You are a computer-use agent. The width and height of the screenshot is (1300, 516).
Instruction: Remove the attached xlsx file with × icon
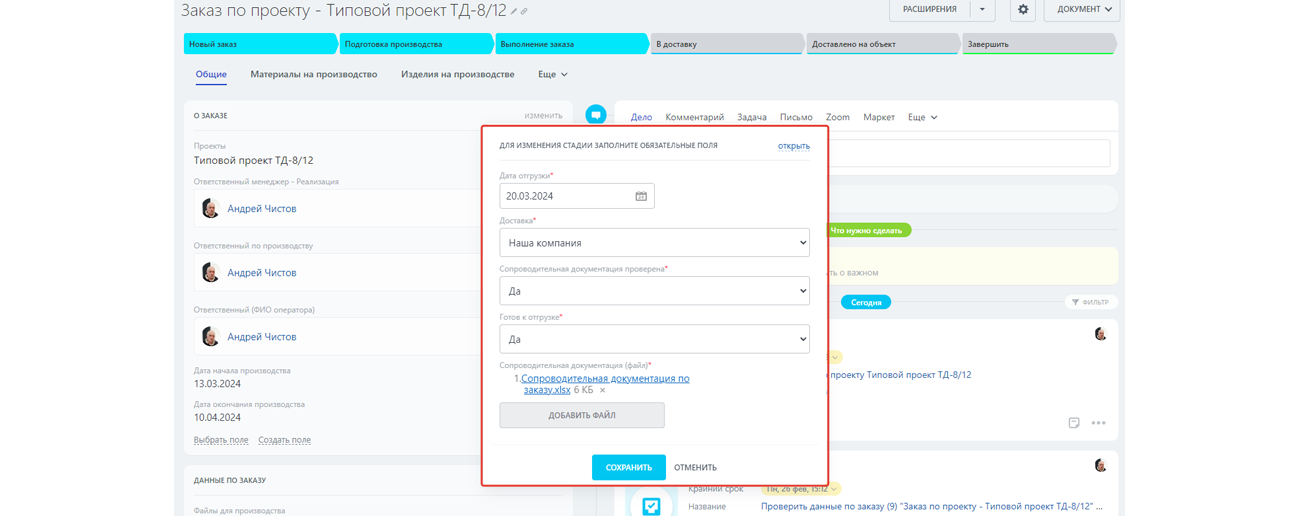[x=602, y=391]
